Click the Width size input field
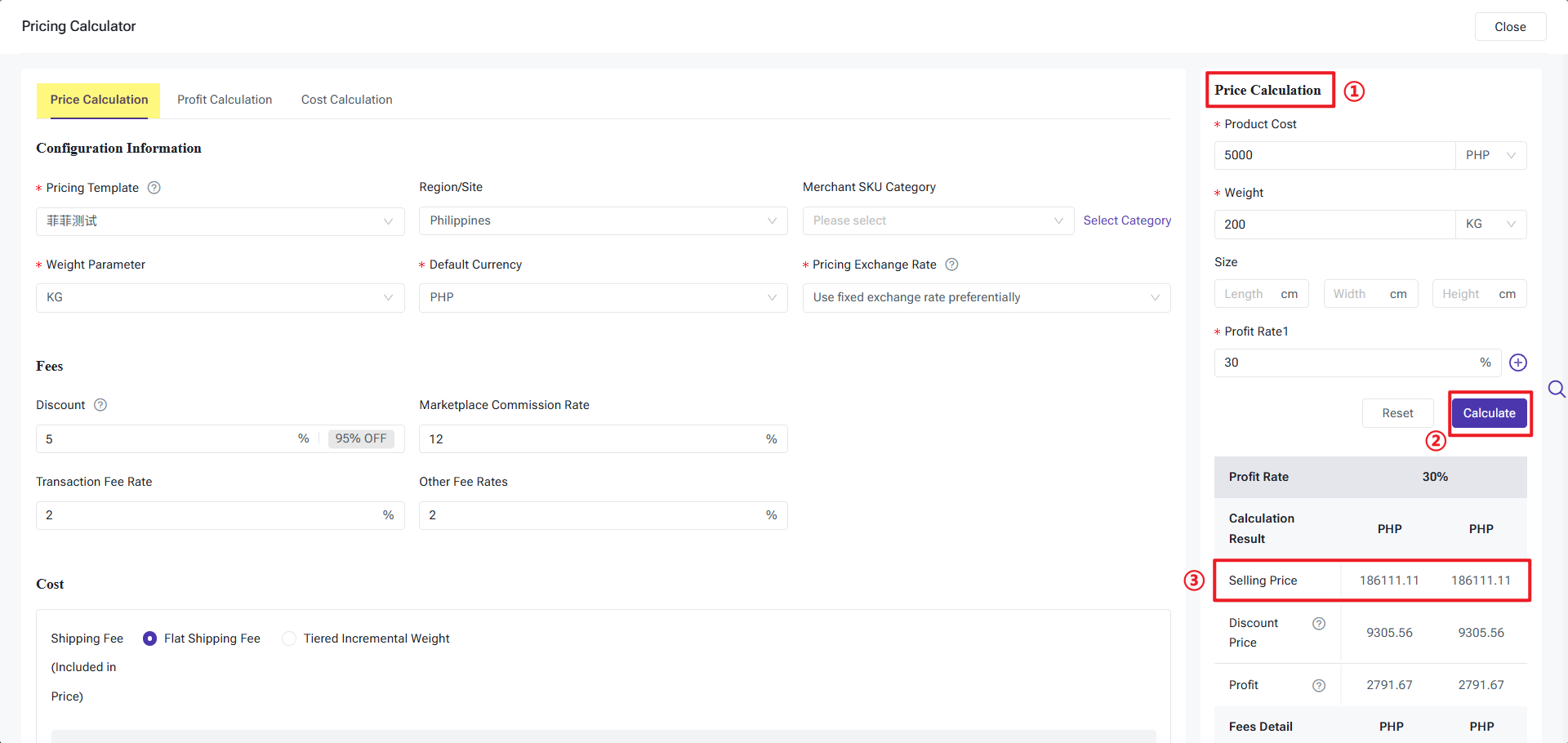This screenshot has width=1568, height=743. (1371, 294)
